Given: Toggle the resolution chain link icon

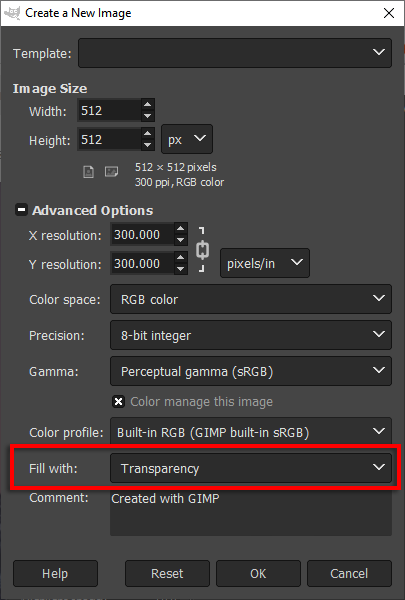Looking at the screenshot, I should tap(202, 249).
